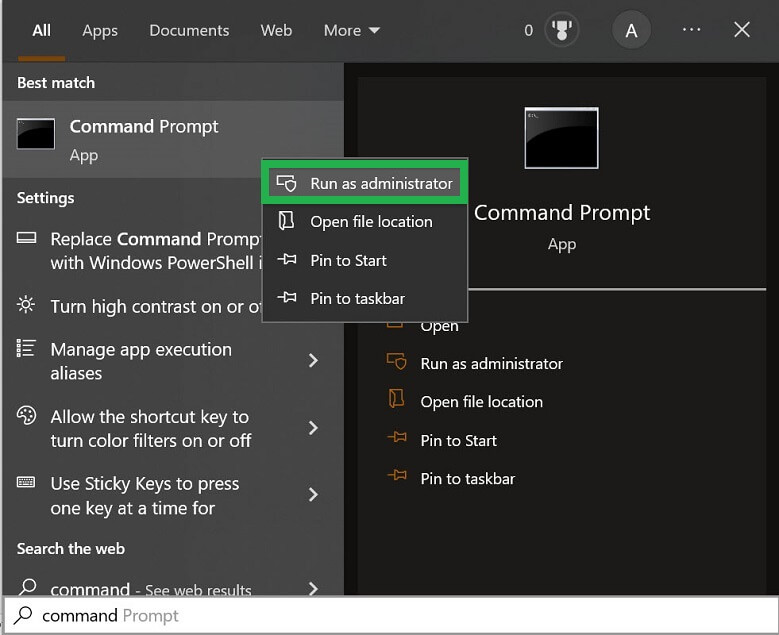The width and height of the screenshot is (779, 635).
Task: Click the keyboard icon beside Sticky Keys setting
Action: (x=26, y=482)
